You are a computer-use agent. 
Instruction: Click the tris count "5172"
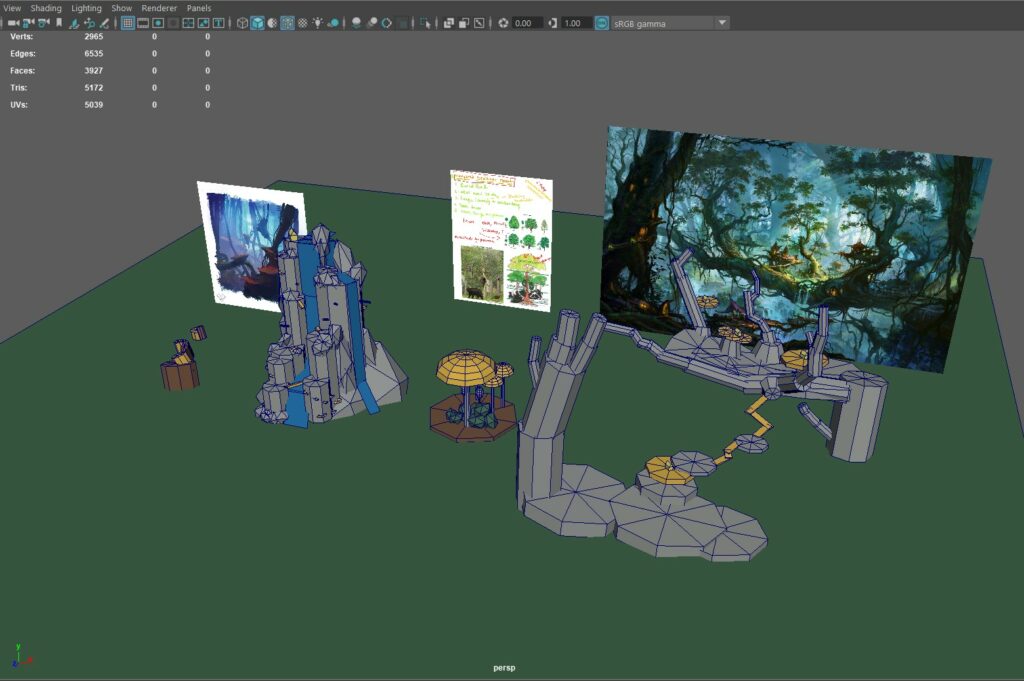pyautogui.click(x=93, y=87)
